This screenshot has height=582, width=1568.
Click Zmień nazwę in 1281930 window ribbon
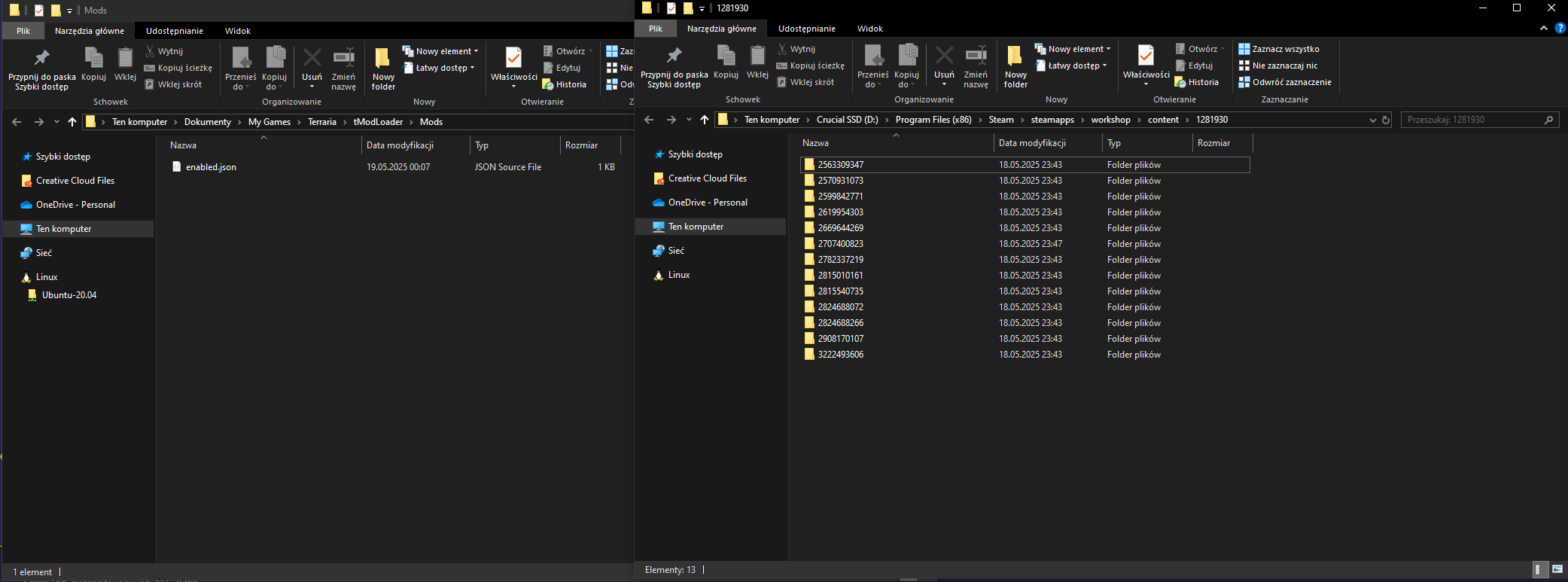pyautogui.click(x=976, y=67)
